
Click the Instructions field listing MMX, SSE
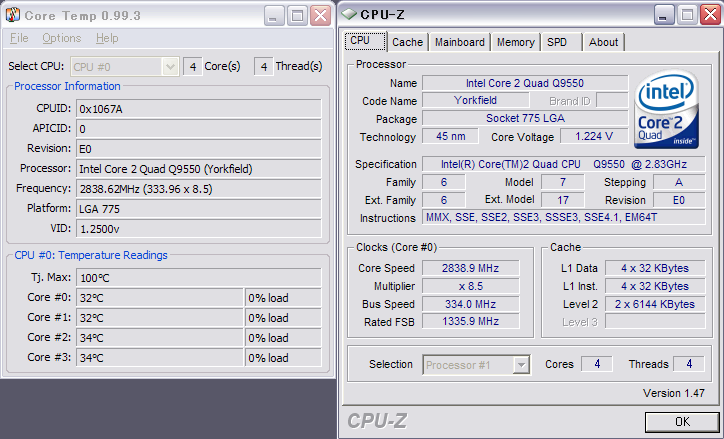pyautogui.click(x=564, y=217)
